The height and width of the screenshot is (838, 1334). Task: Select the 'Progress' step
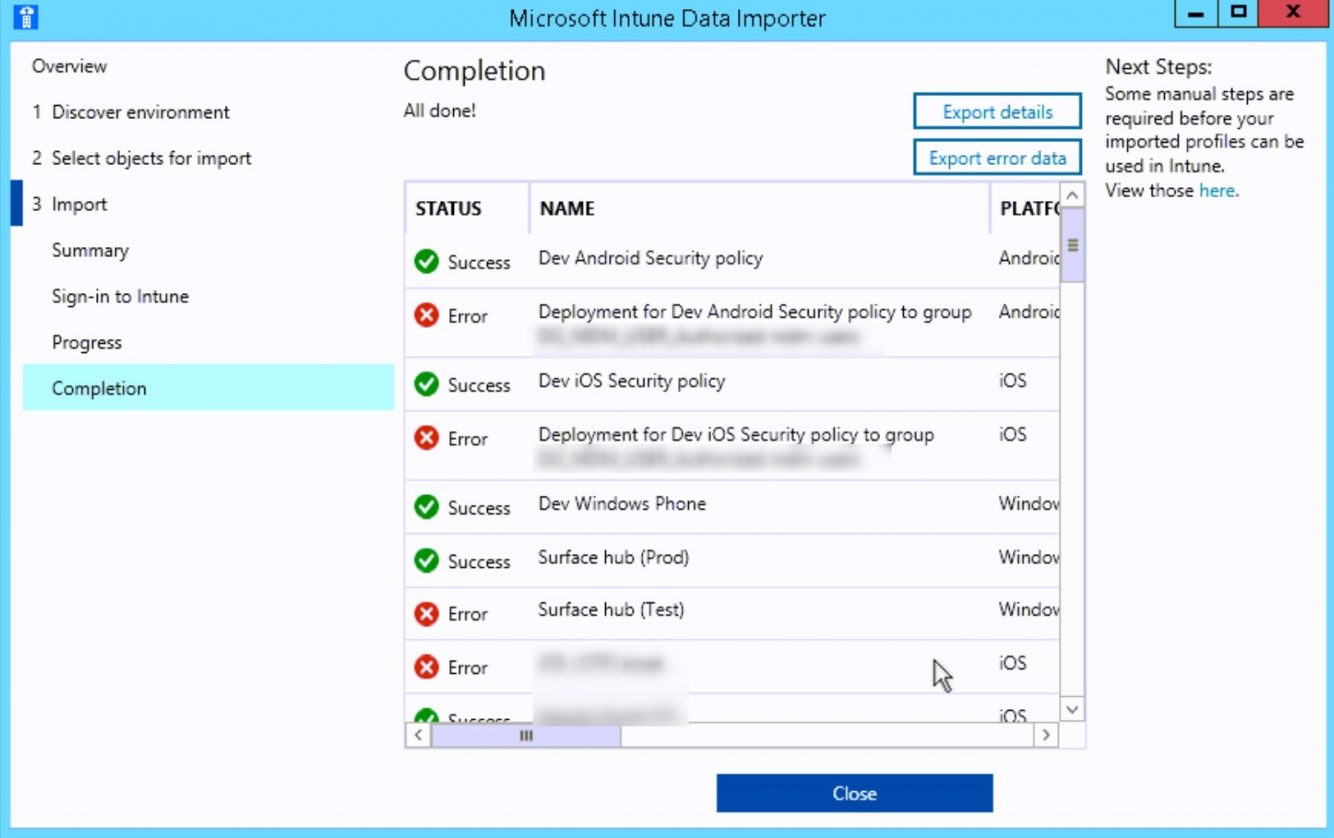87,342
